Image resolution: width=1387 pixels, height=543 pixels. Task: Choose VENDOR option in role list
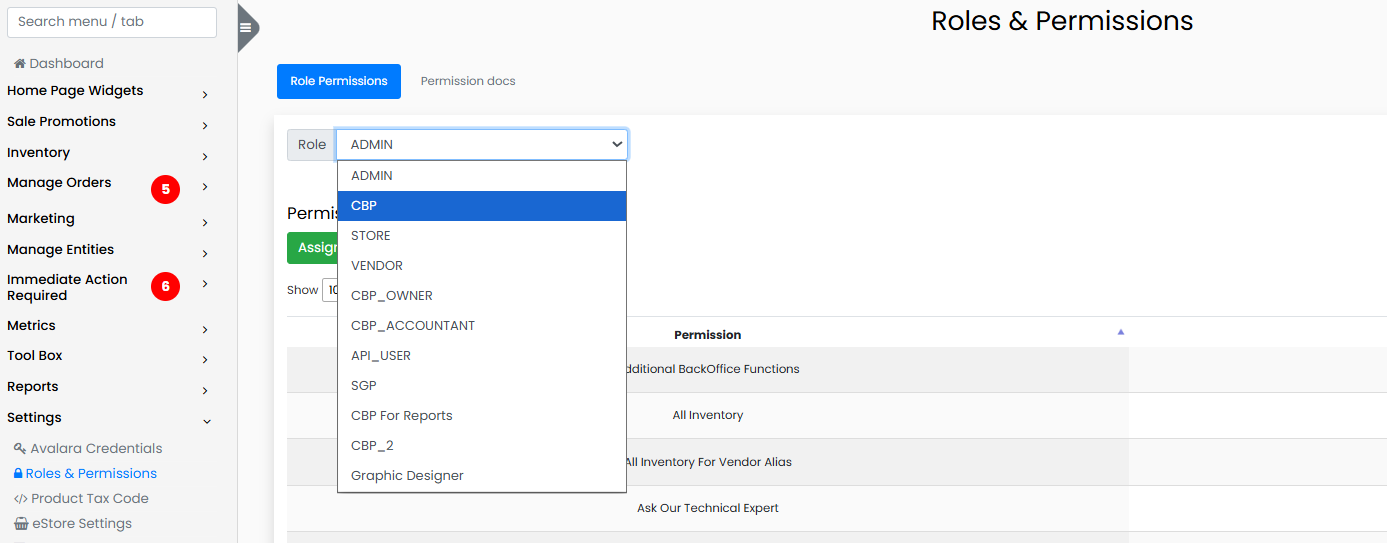coord(482,266)
